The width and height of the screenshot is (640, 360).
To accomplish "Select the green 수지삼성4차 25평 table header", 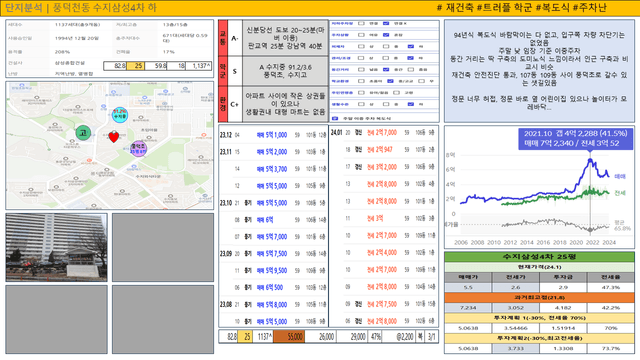I will [x=539, y=257].
